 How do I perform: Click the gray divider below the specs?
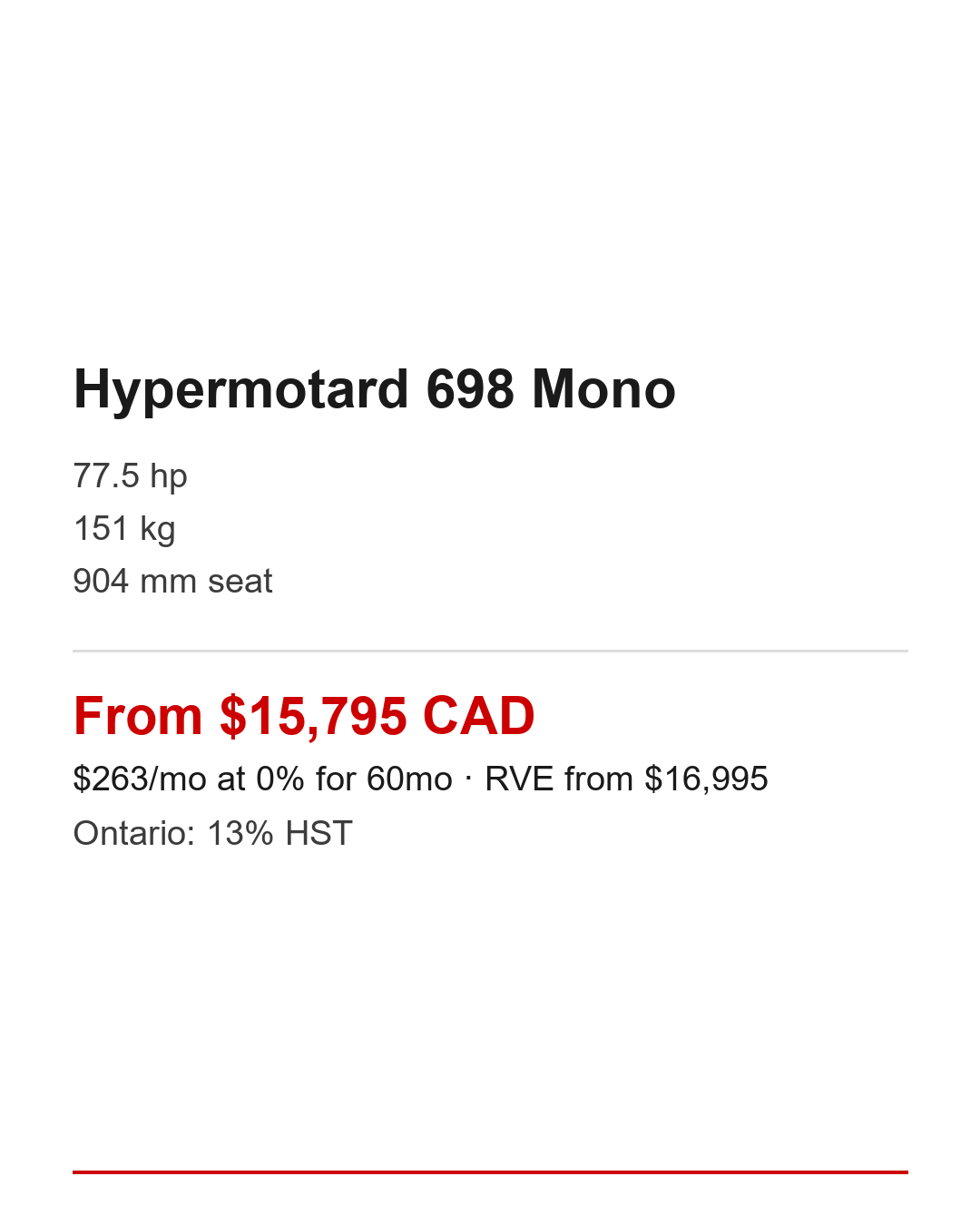tap(490, 651)
